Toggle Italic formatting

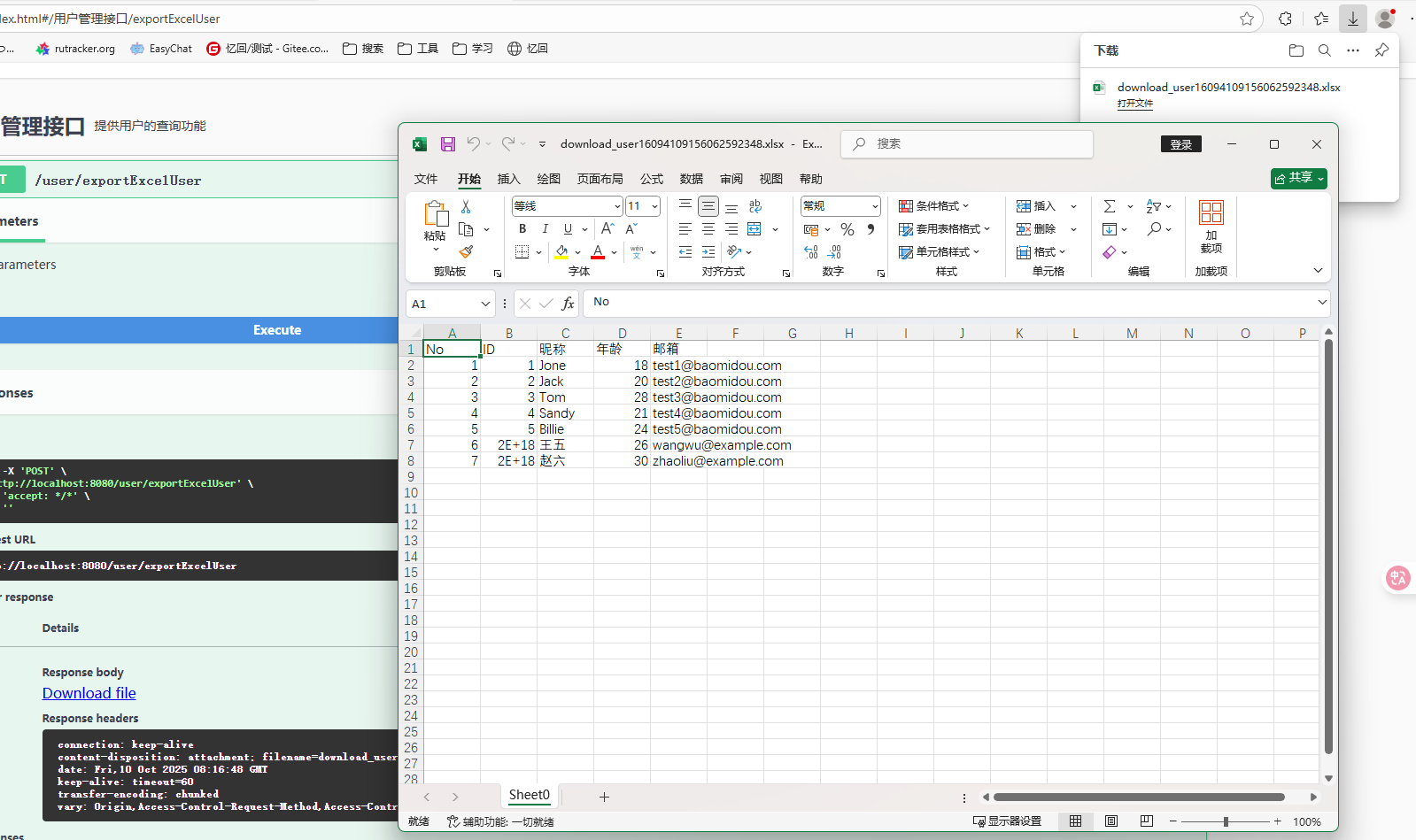(x=546, y=229)
